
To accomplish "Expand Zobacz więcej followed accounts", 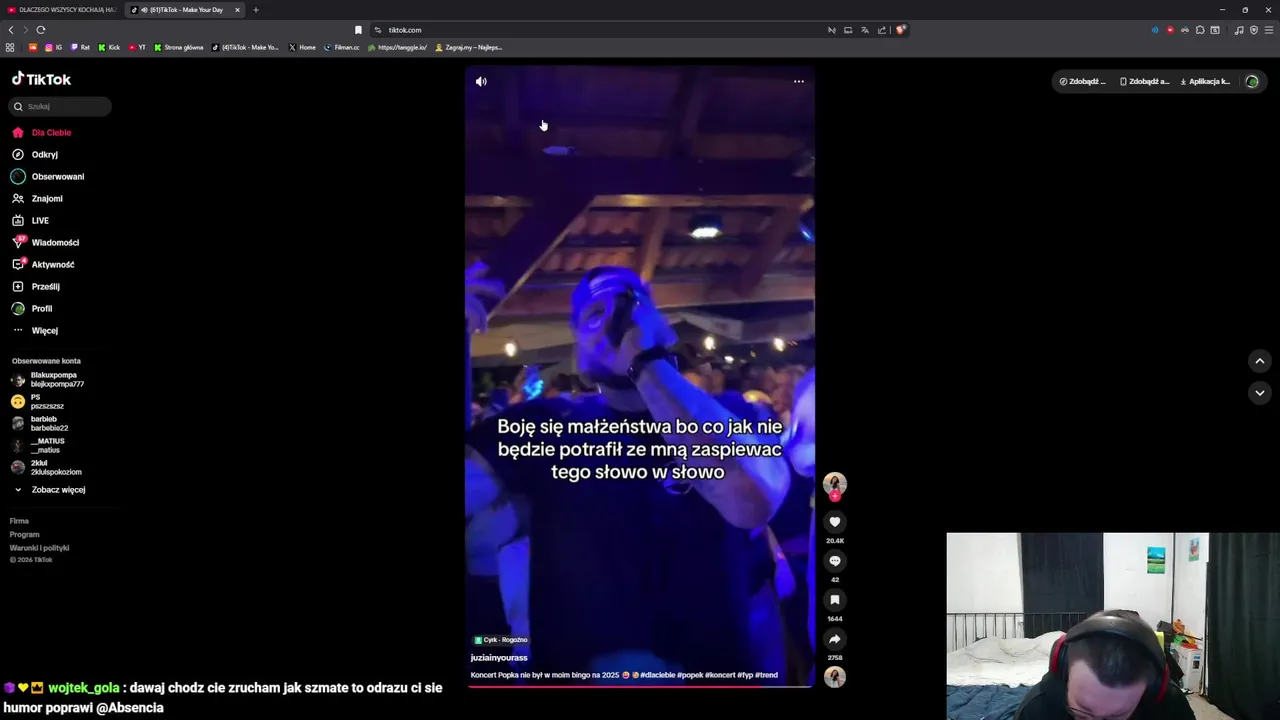I will point(50,490).
